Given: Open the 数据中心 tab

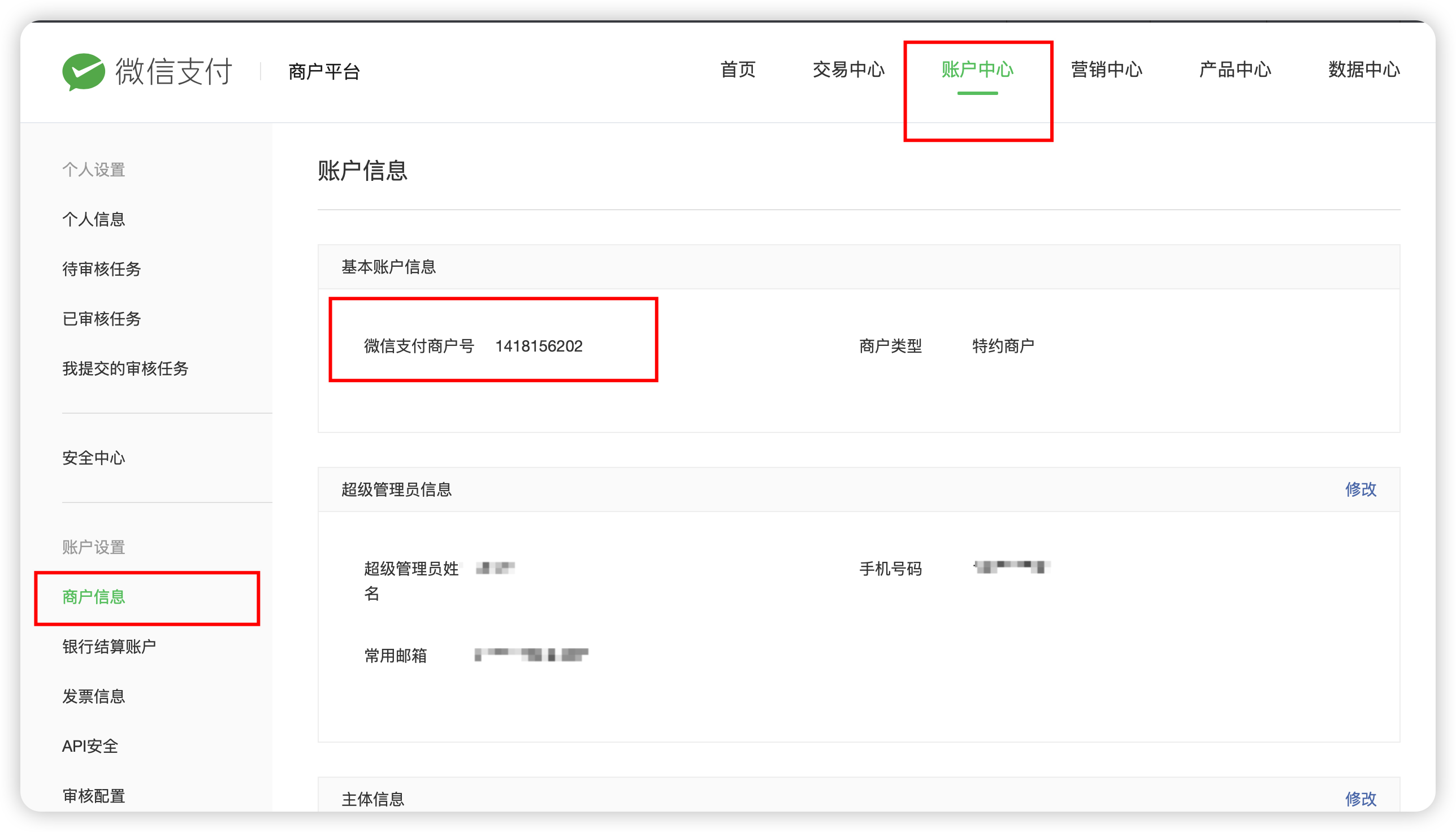Looking at the screenshot, I should point(1364,70).
